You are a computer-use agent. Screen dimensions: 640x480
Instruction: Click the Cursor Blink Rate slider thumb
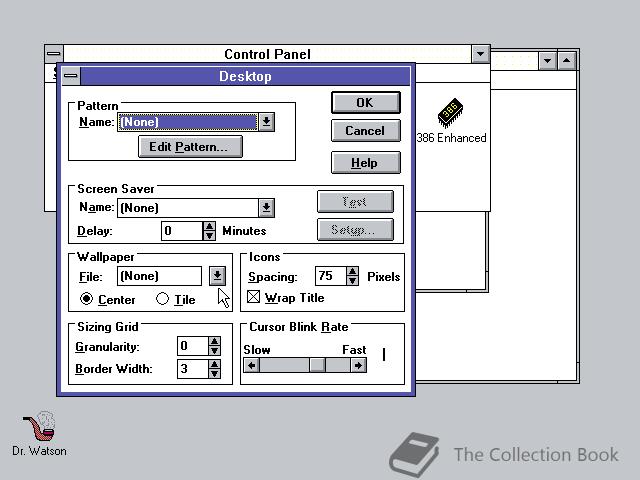[x=317, y=365]
